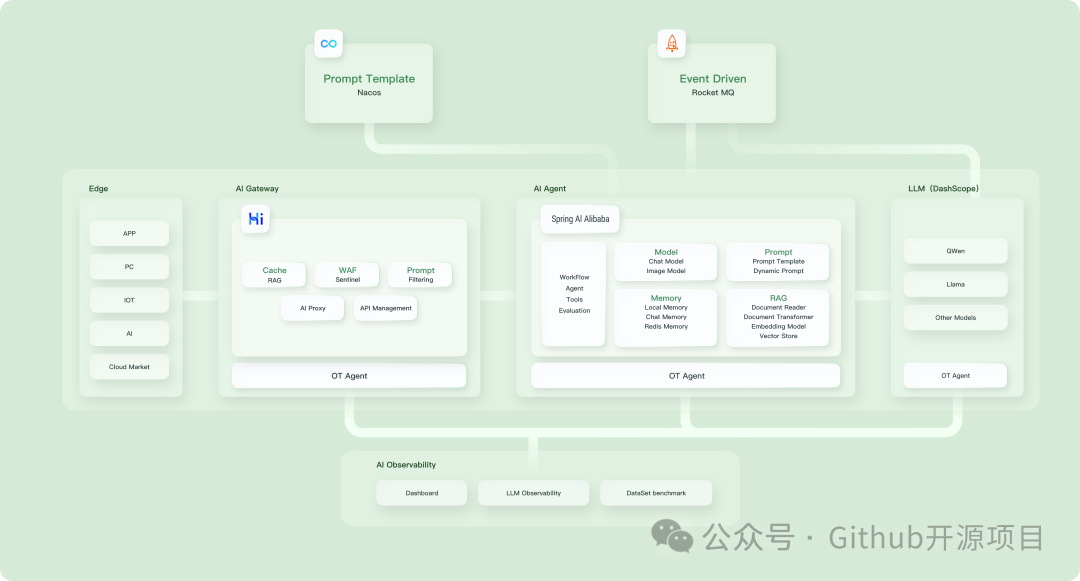Pick the AI box in the Edge column
The width and height of the screenshot is (1080, 581).
pos(129,333)
